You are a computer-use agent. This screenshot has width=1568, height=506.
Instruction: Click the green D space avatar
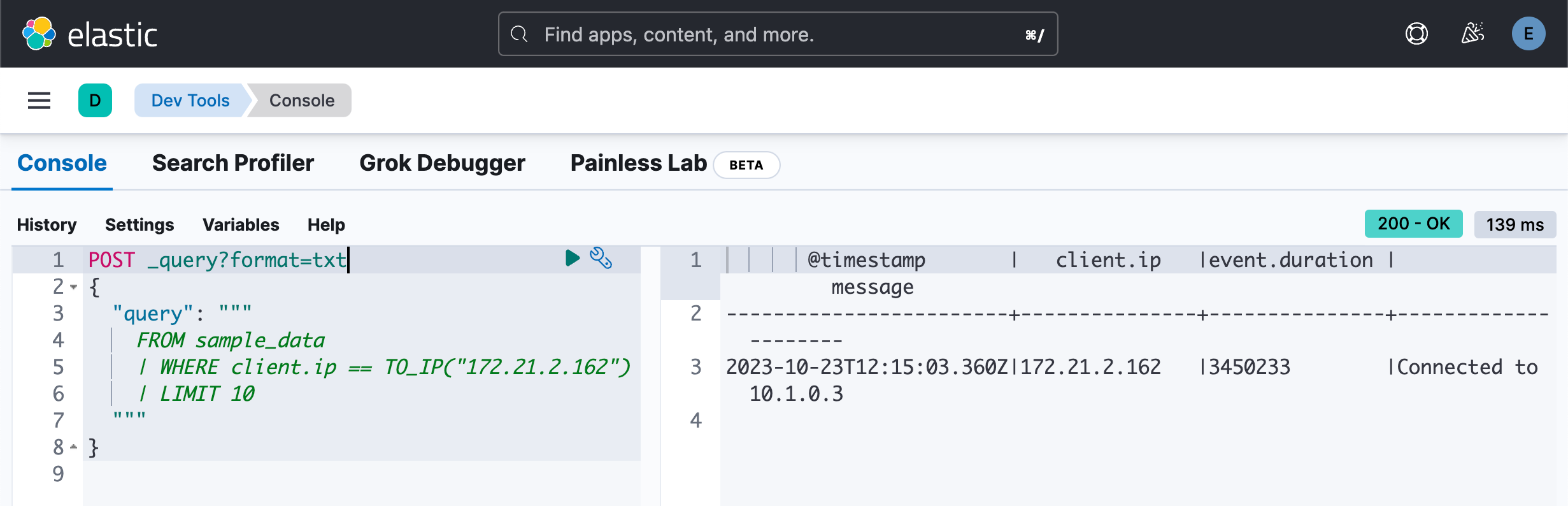click(x=95, y=101)
